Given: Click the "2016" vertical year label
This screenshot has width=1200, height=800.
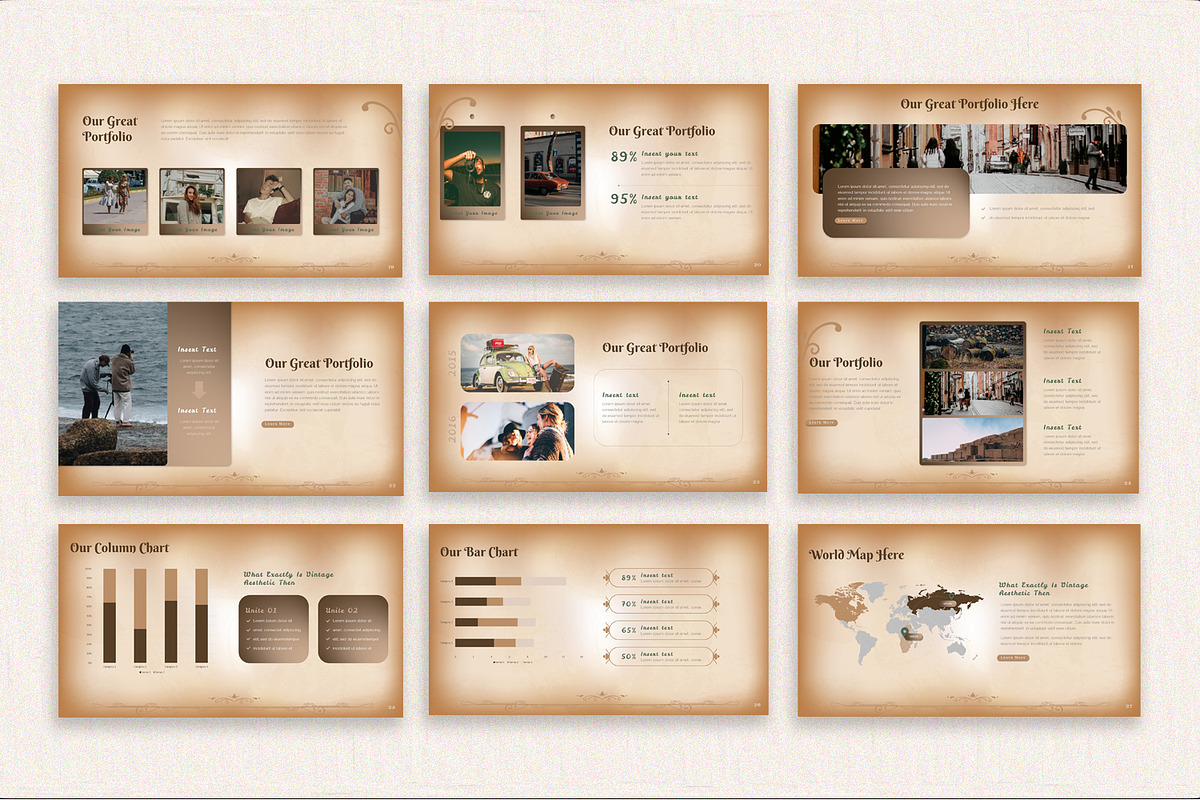Looking at the screenshot, I should click(x=452, y=430).
